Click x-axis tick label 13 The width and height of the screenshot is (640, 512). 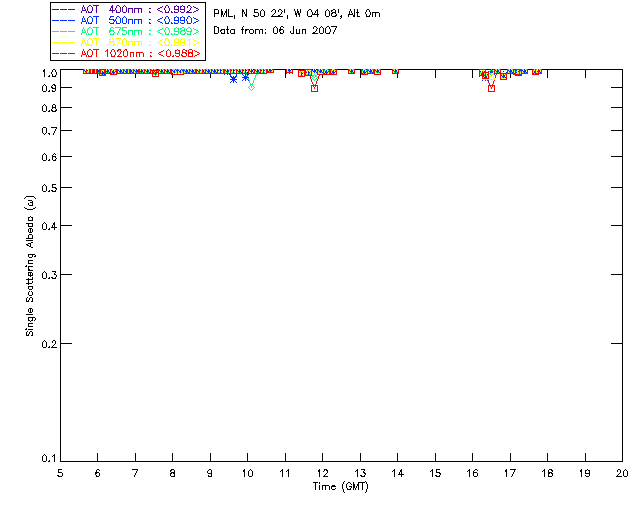[x=360, y=473]
